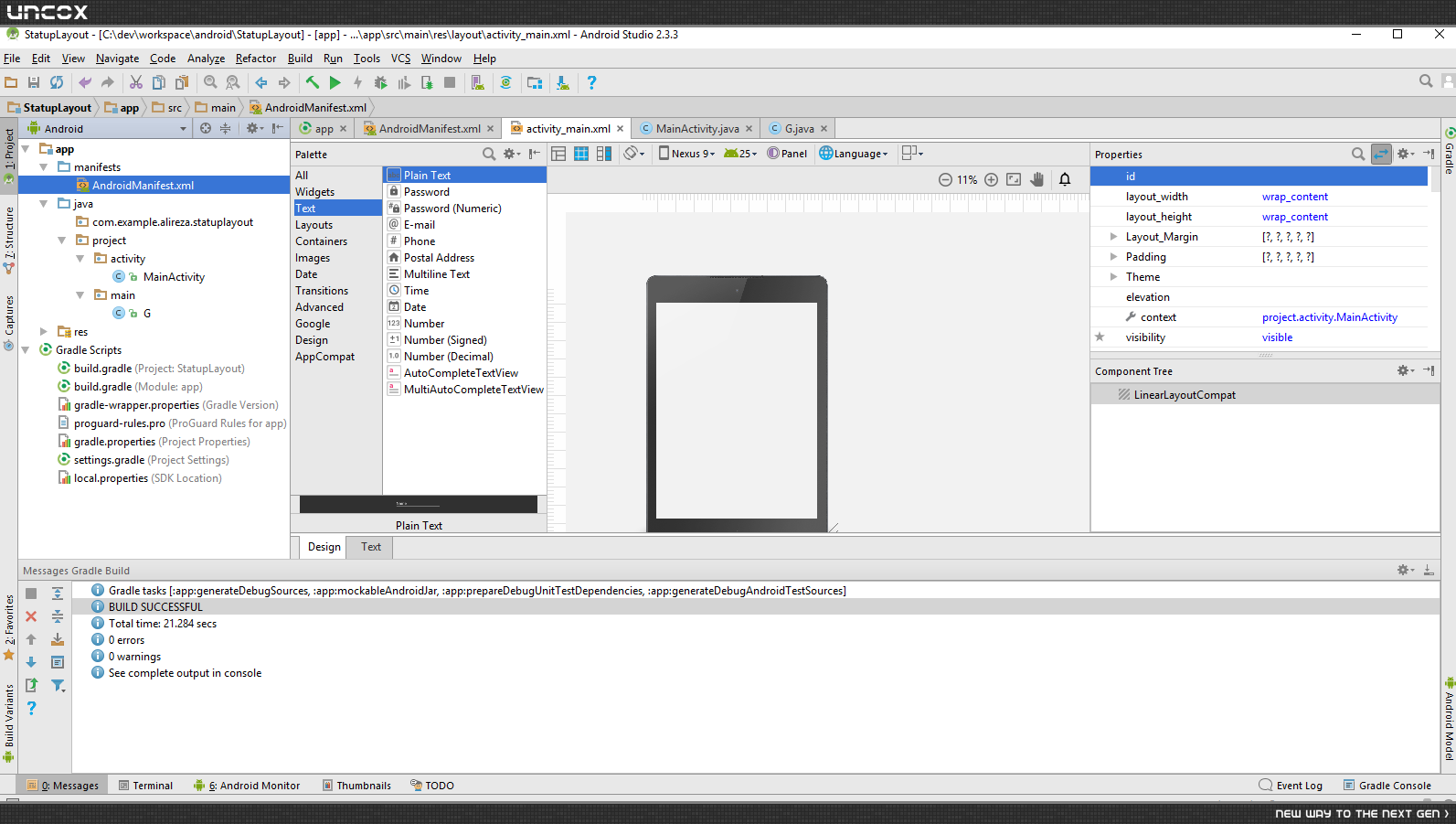
Task: Open the VCS menu
Action: 400,59
